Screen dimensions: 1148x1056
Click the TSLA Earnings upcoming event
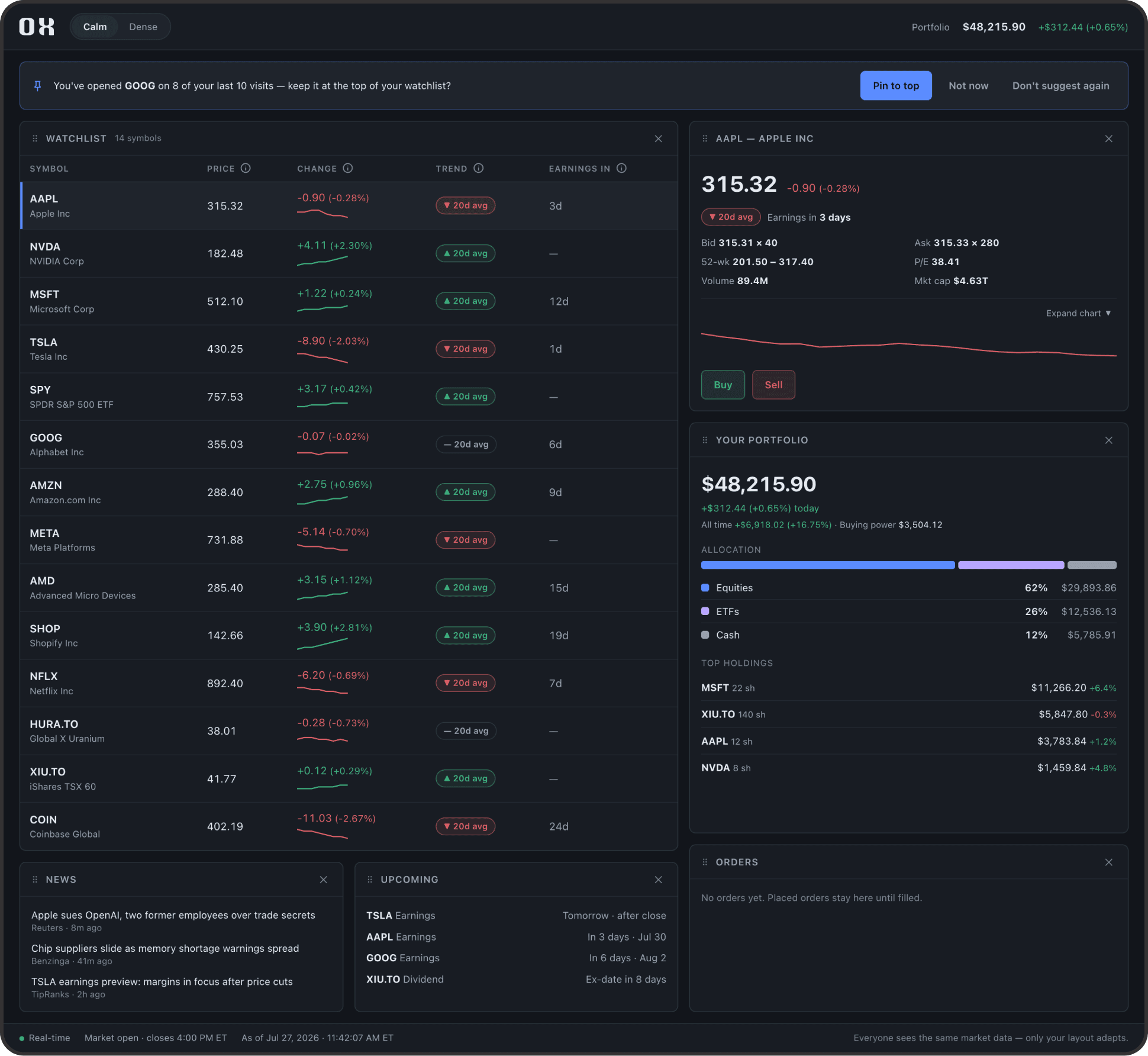pyautogui.click(x=516, y=916)
